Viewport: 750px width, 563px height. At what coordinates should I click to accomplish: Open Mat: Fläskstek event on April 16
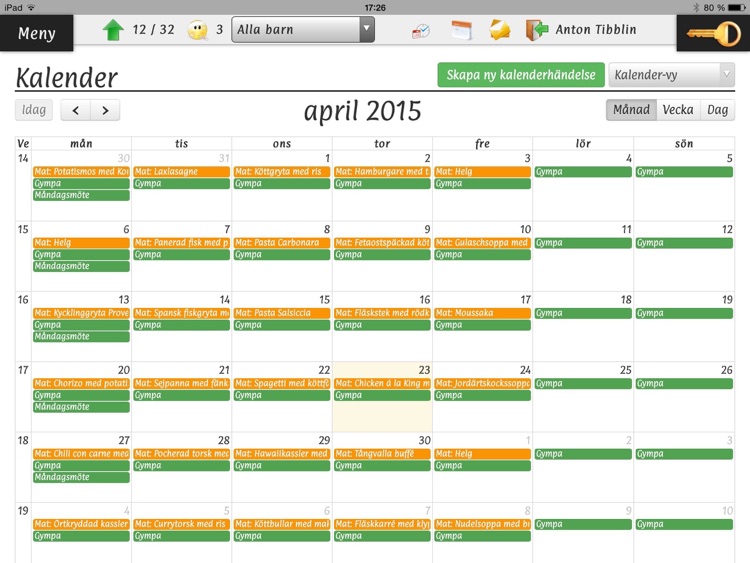(382, 313)
